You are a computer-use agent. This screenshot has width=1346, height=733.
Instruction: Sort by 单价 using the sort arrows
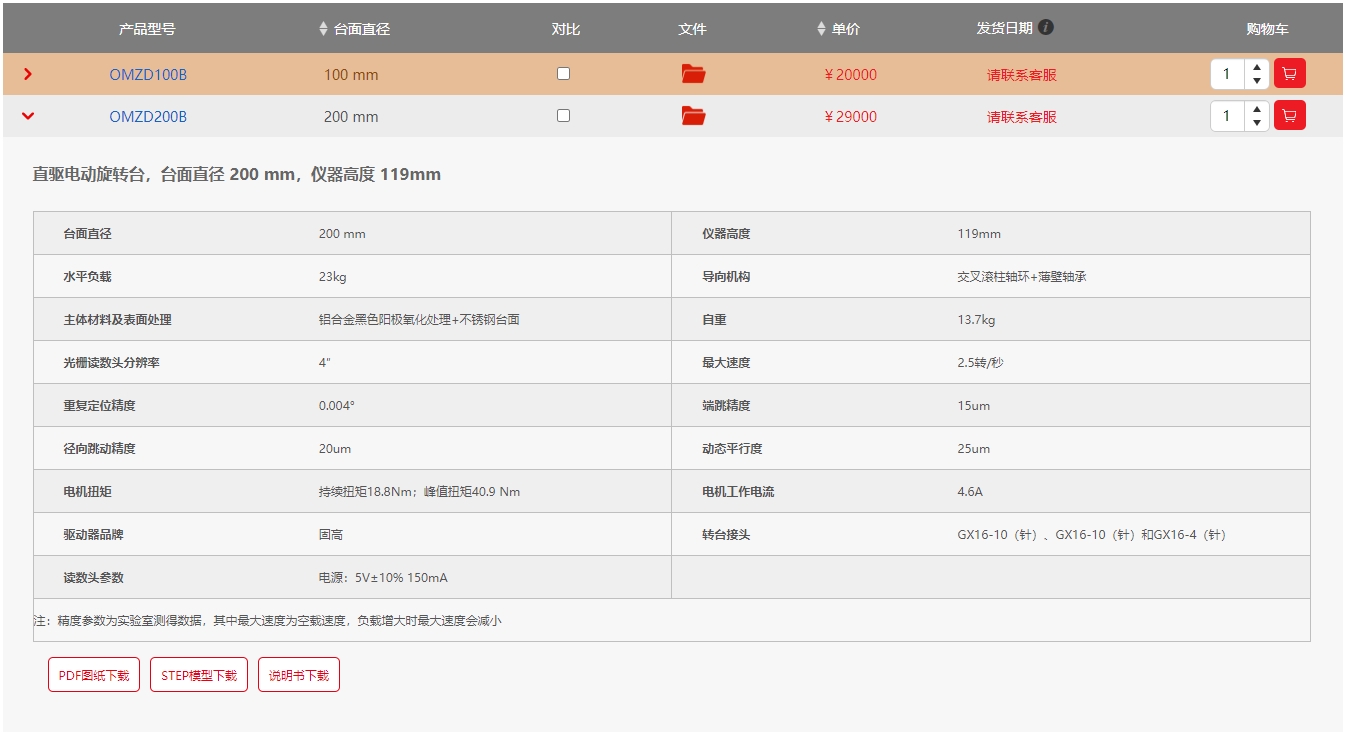[821, 29]
